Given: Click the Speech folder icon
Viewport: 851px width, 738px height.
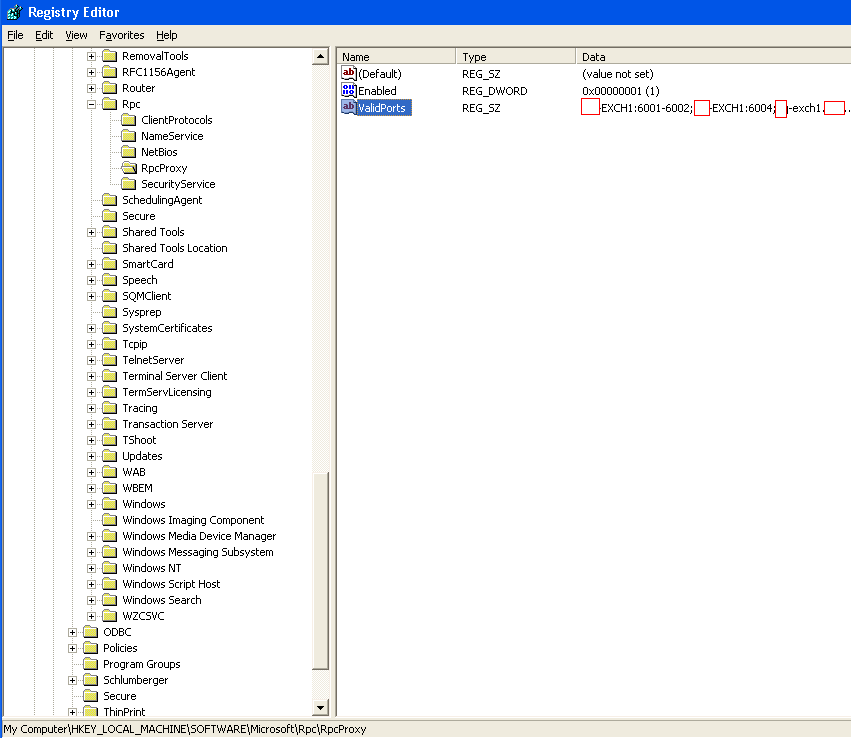Looking at the screenshot, I should (110, 280).
